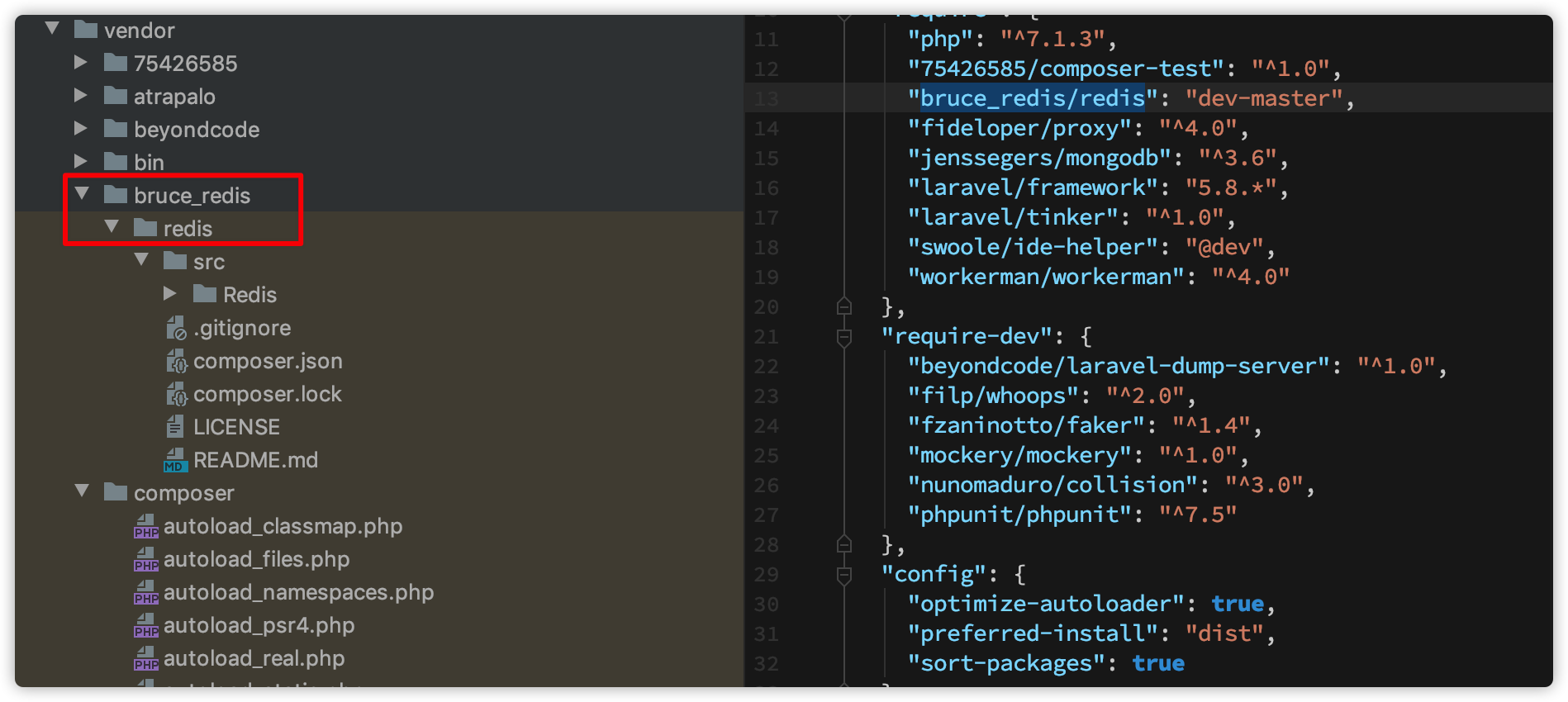Click the autoload_namespaces.php PHP icon
This screenshot has width=1568, height=702.
[x=146, y=592]
